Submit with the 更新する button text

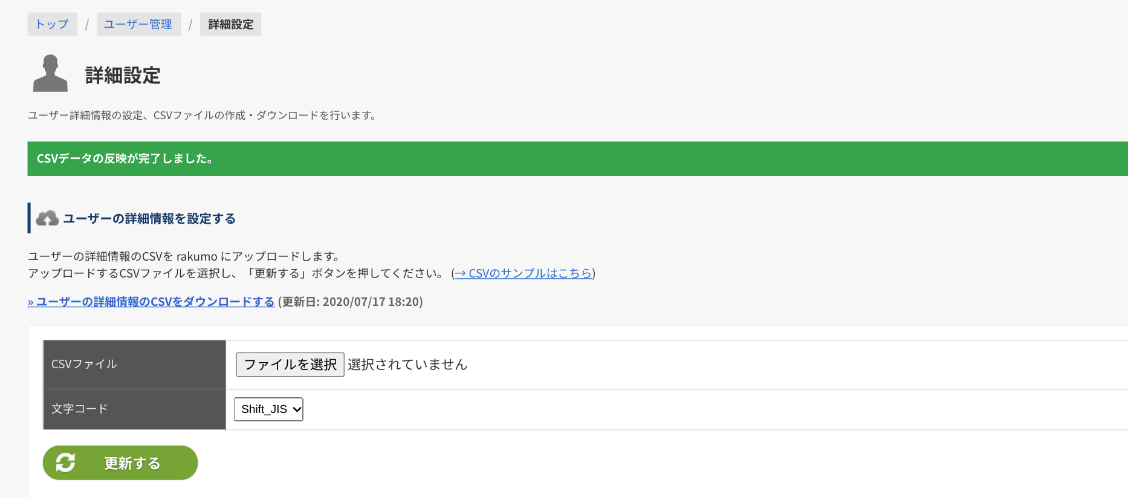point(132,463)
